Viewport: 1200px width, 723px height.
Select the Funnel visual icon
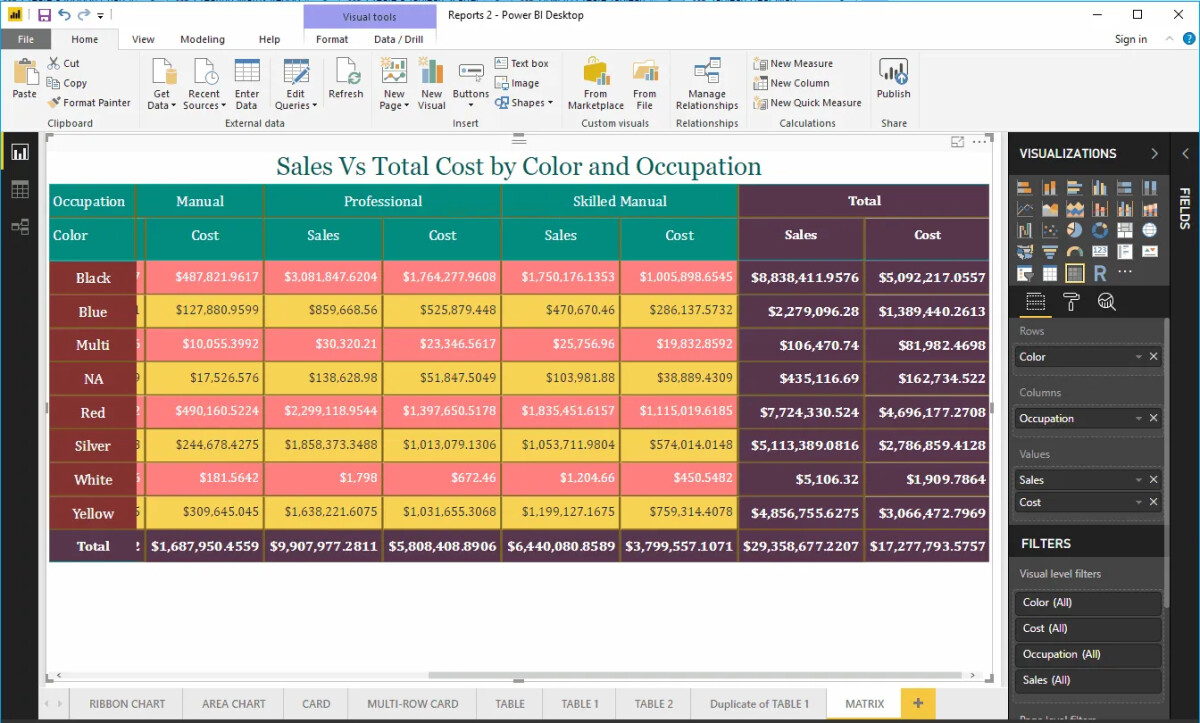coord(1050,251)
